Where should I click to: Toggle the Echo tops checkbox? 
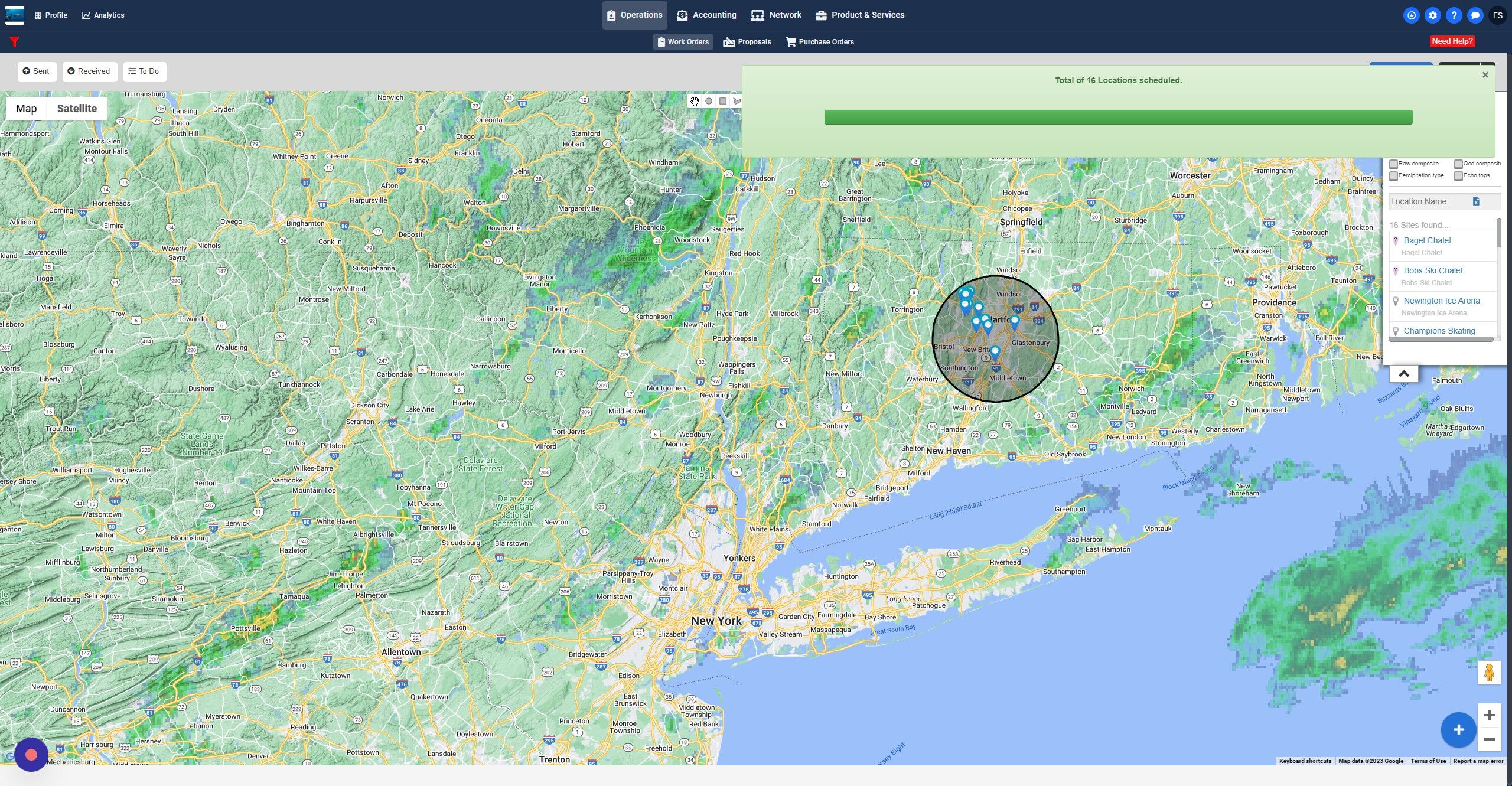coord(1458,176)
